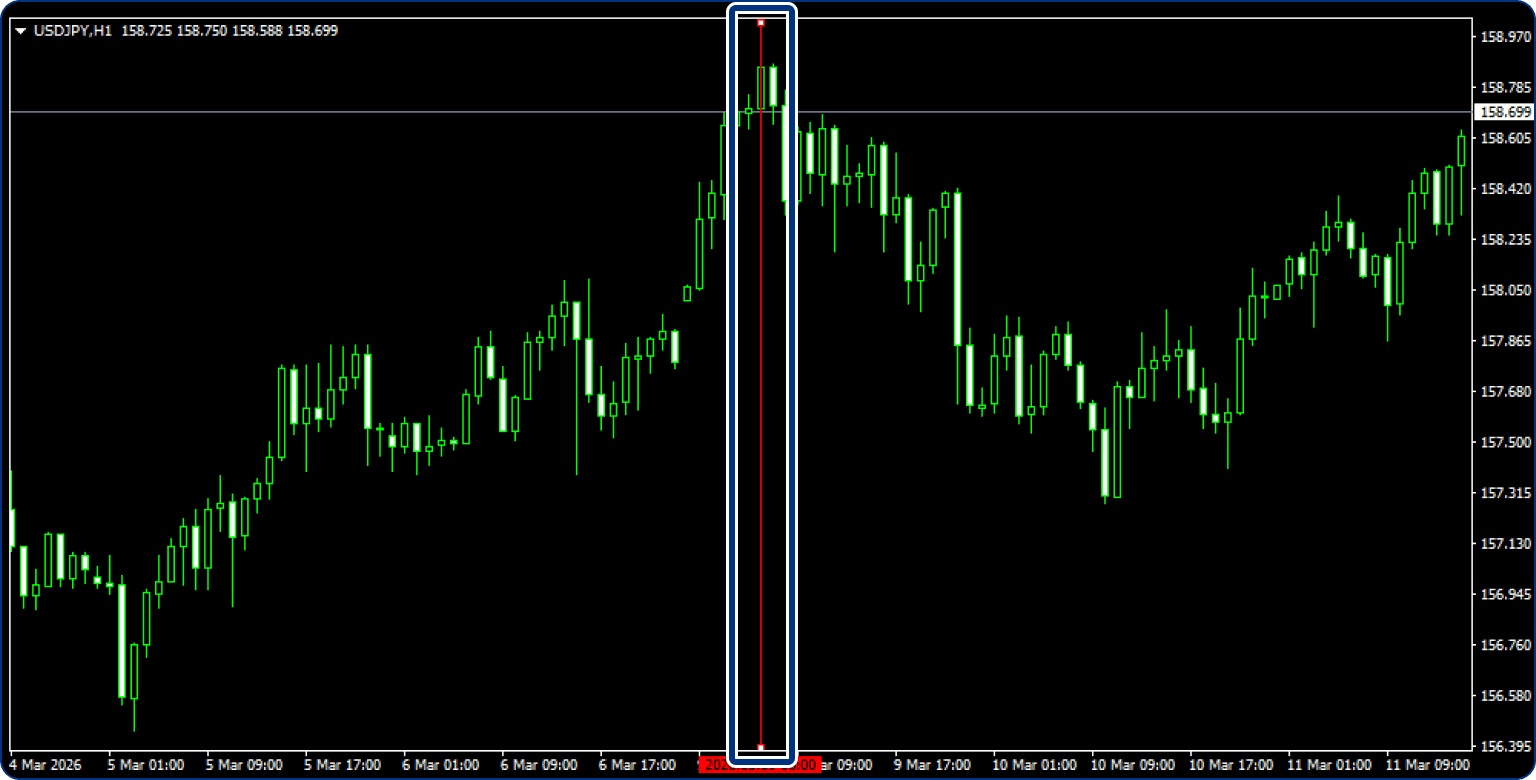Click the 158.050 price axis label
The image size is (1536, 780).
tap(1505, 290)
